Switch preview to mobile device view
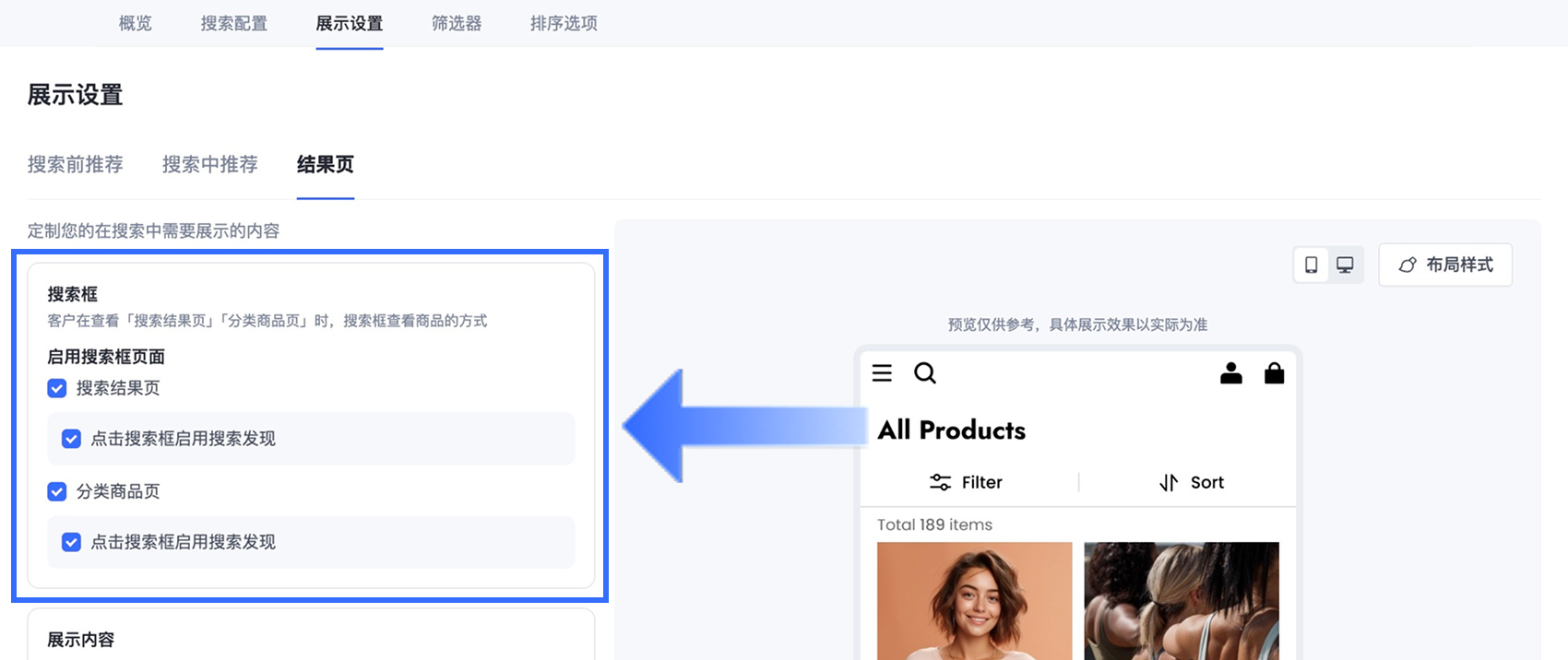 coord(1311,265)
